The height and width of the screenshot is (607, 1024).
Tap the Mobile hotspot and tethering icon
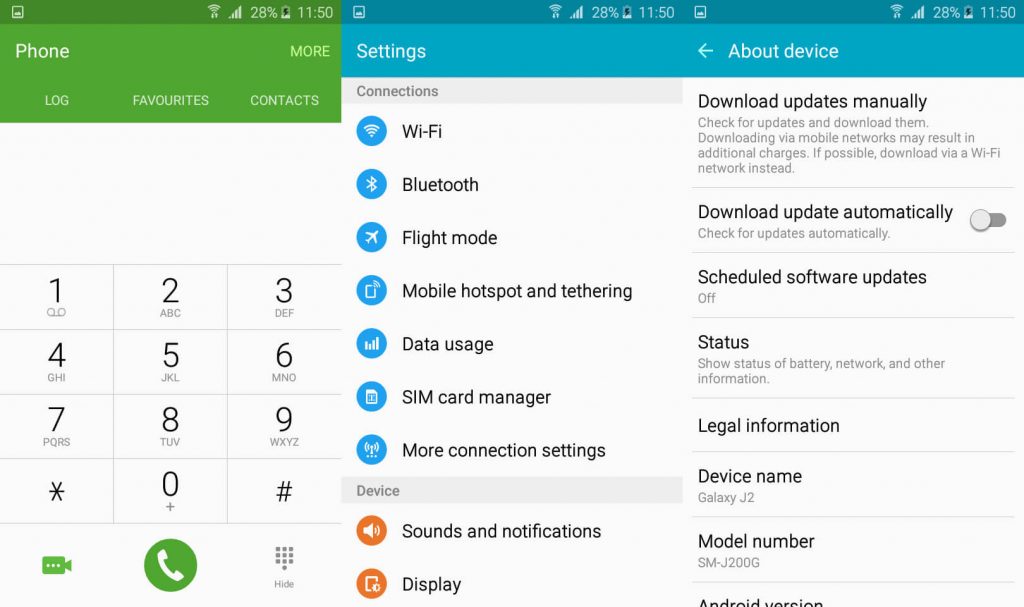(x=370, y=290)
